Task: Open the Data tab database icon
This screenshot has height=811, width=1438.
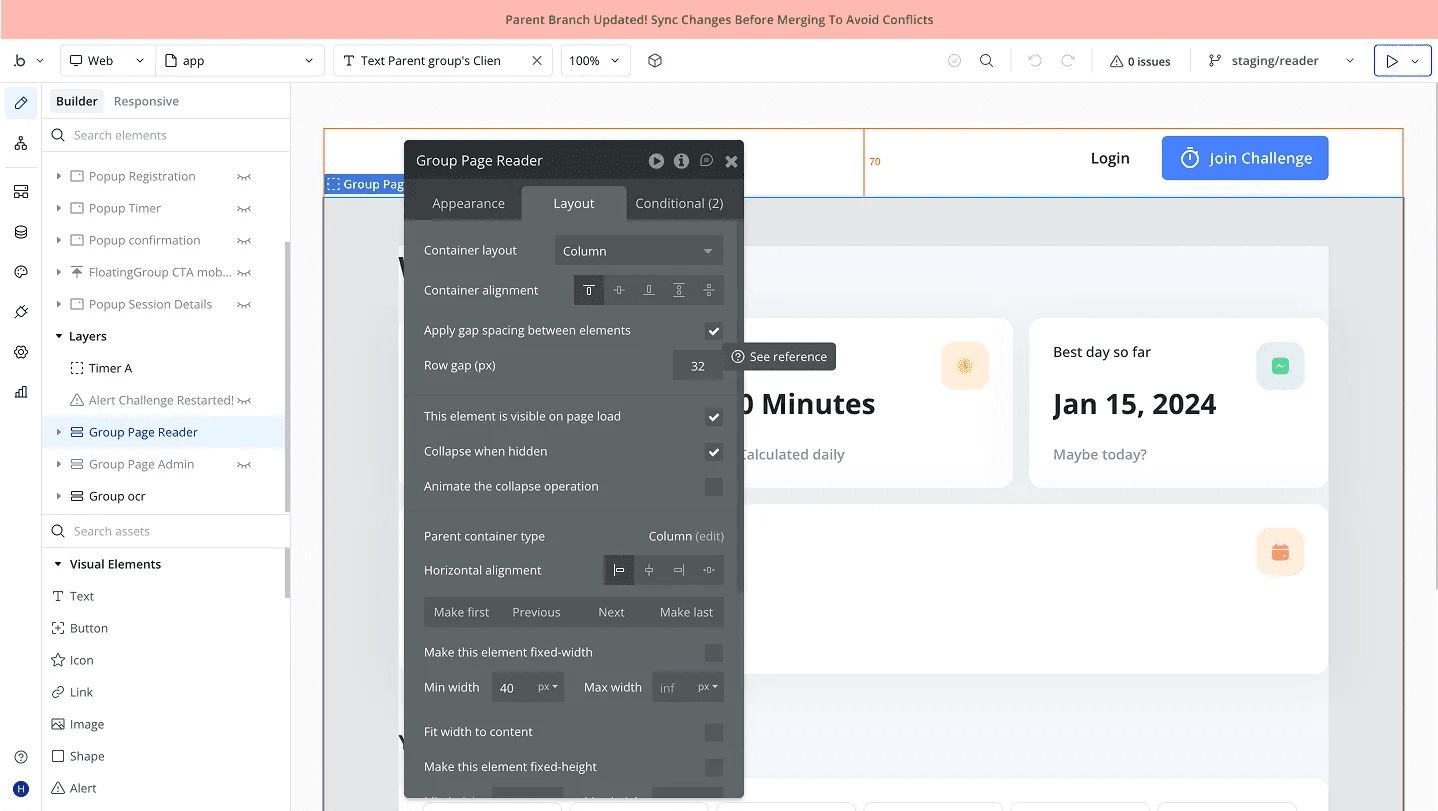Action: (21, 232)
